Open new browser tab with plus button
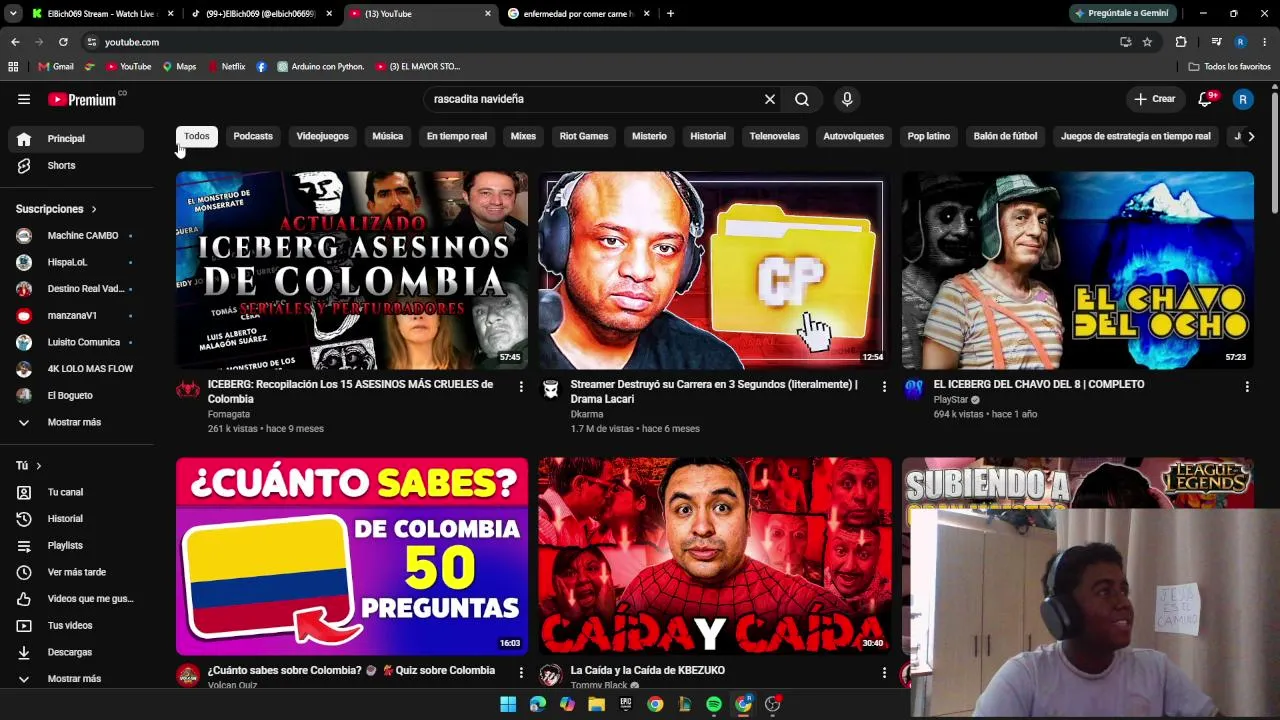The width and height of the screenshot is (1280, 720). point(670,14)
